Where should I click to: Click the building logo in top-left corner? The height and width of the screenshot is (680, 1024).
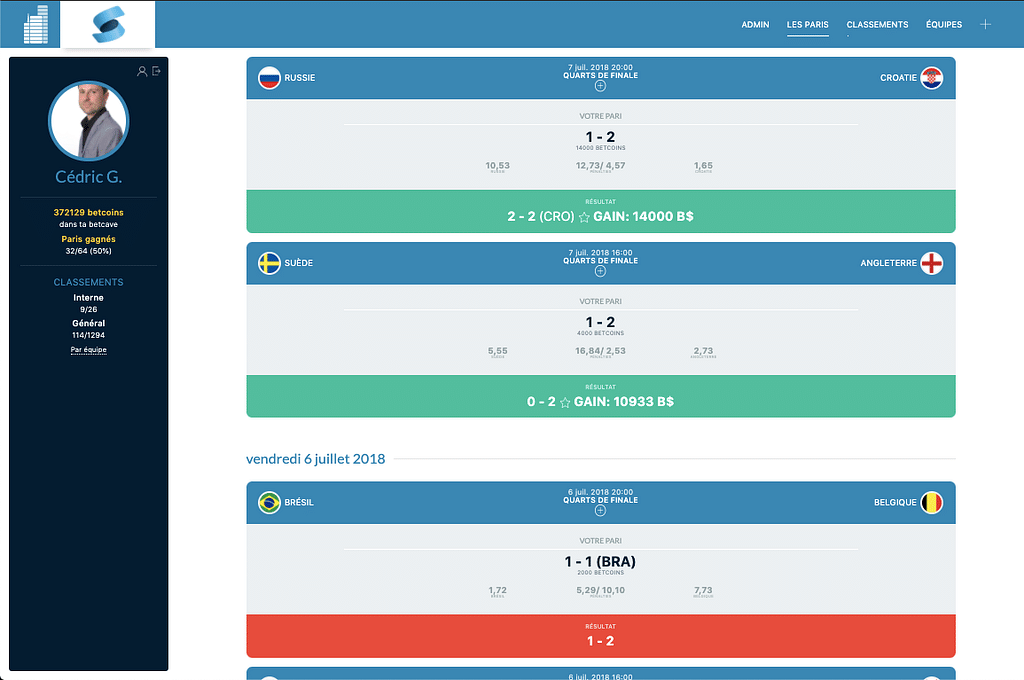tap(36, 25)
